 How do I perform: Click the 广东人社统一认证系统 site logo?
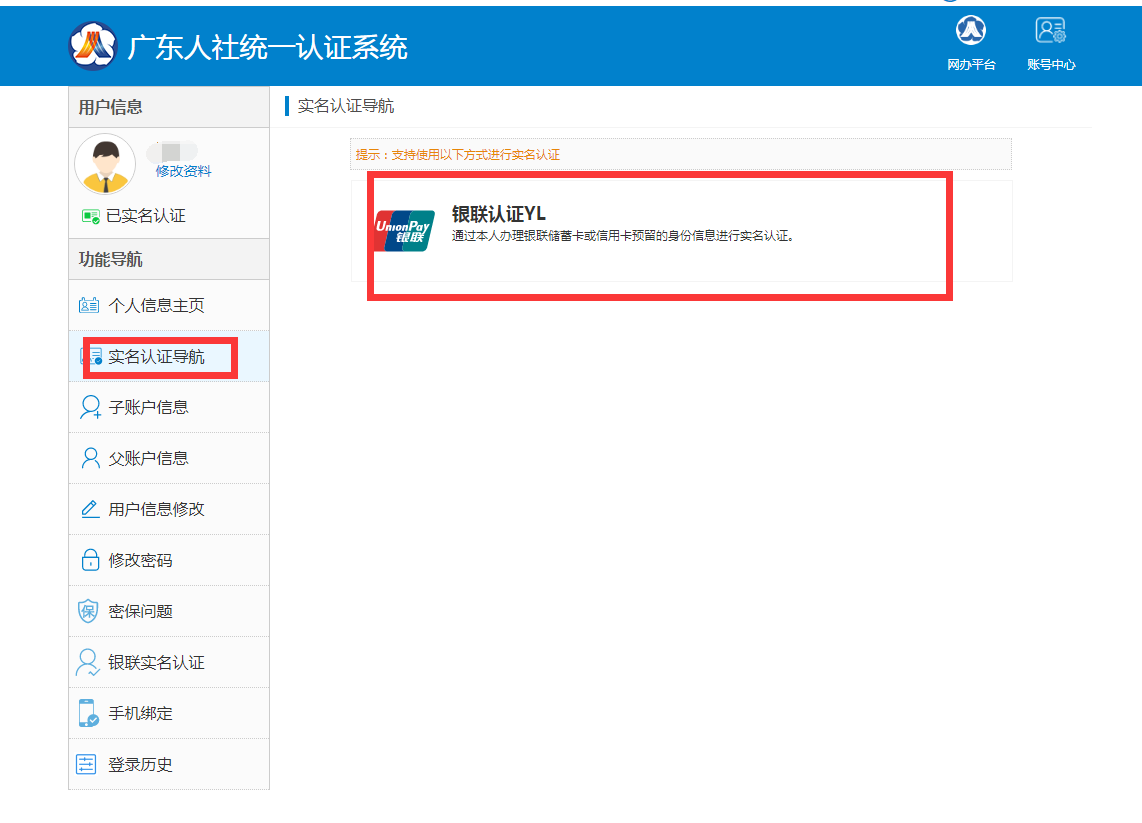(93, 46)
